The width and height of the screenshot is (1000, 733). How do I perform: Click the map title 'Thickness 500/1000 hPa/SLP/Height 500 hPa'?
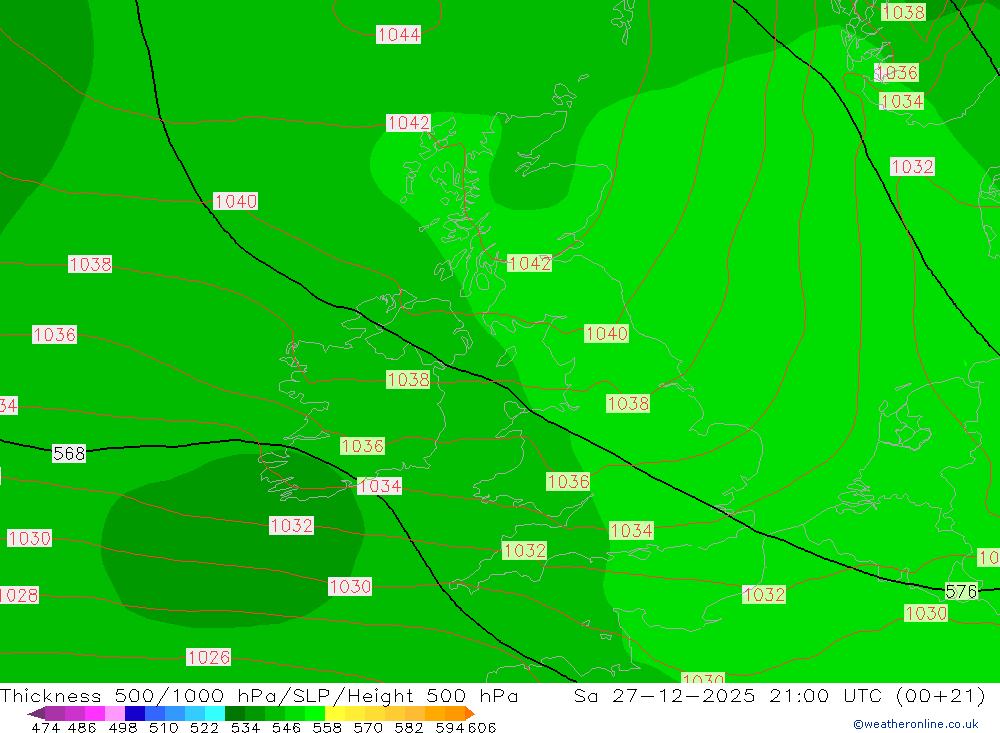click(x=259, y=696)
